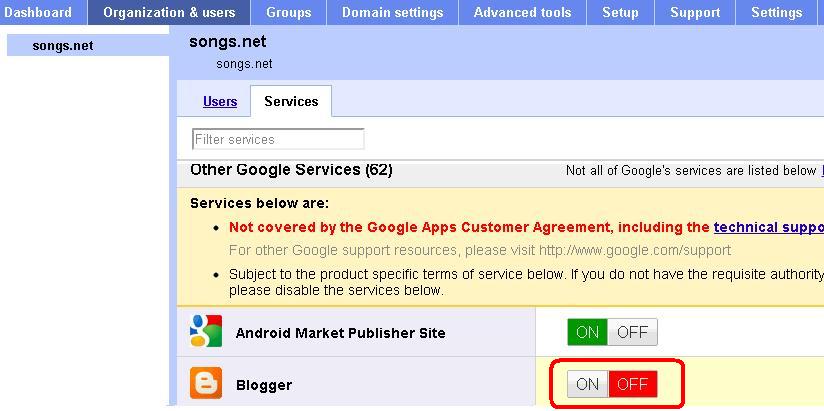This screenshot has height=411, width=824.
Task: Go to the Groups tab
Action: [289, 13]
